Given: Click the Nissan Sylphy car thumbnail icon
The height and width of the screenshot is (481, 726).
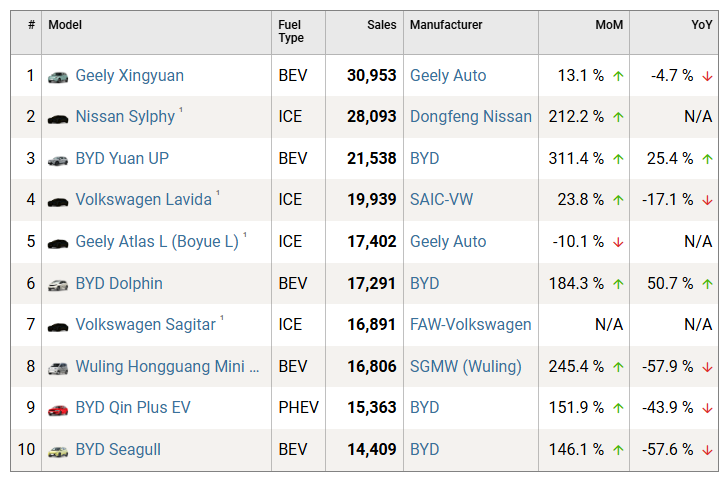Looking at the screenshot, I should 58,118.
